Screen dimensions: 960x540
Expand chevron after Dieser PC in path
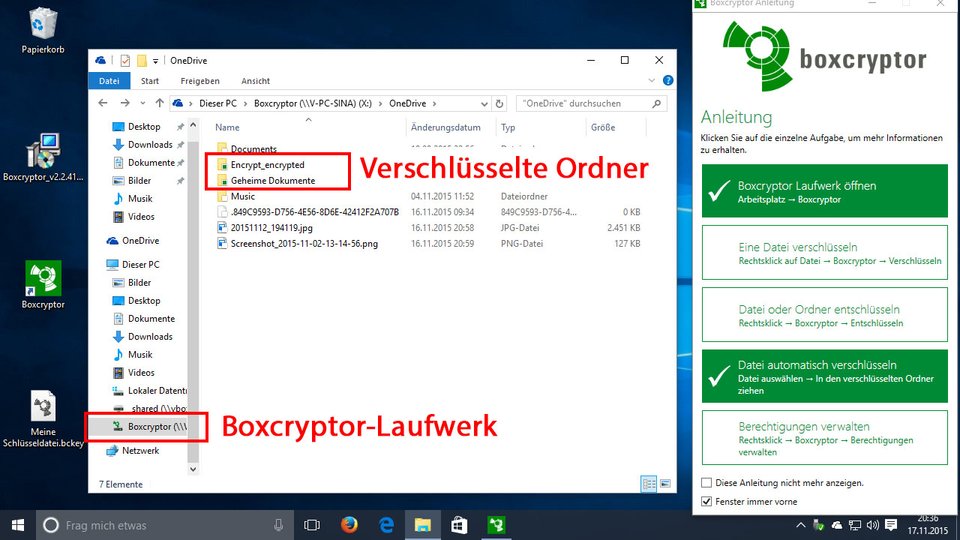(245, 103)
